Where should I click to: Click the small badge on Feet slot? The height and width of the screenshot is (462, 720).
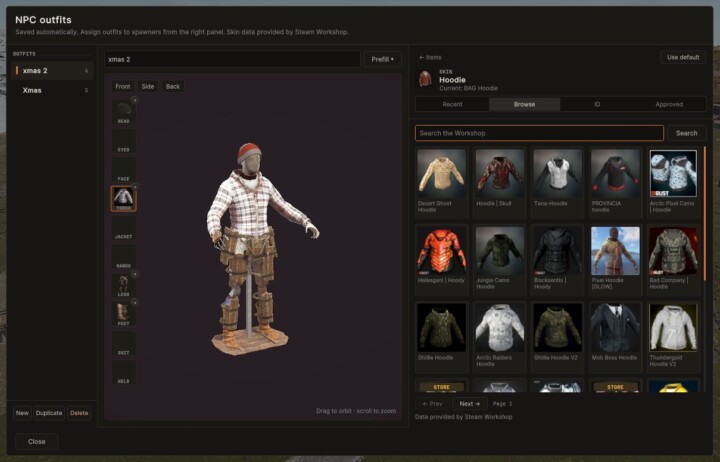pyautogui.click(x=135, y=303)
